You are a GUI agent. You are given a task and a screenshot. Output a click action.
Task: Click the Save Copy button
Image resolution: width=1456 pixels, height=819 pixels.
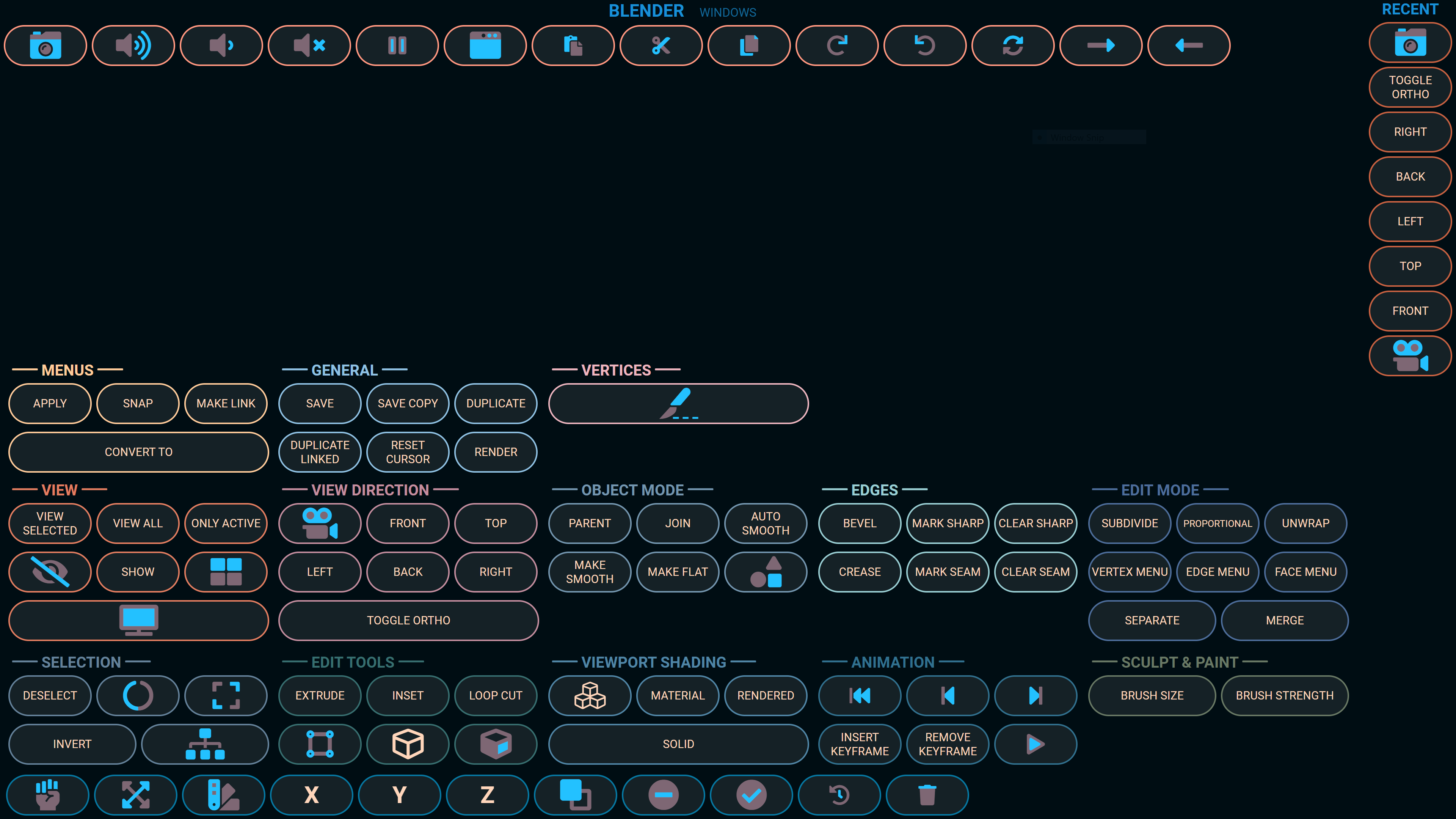coord(408,403)
